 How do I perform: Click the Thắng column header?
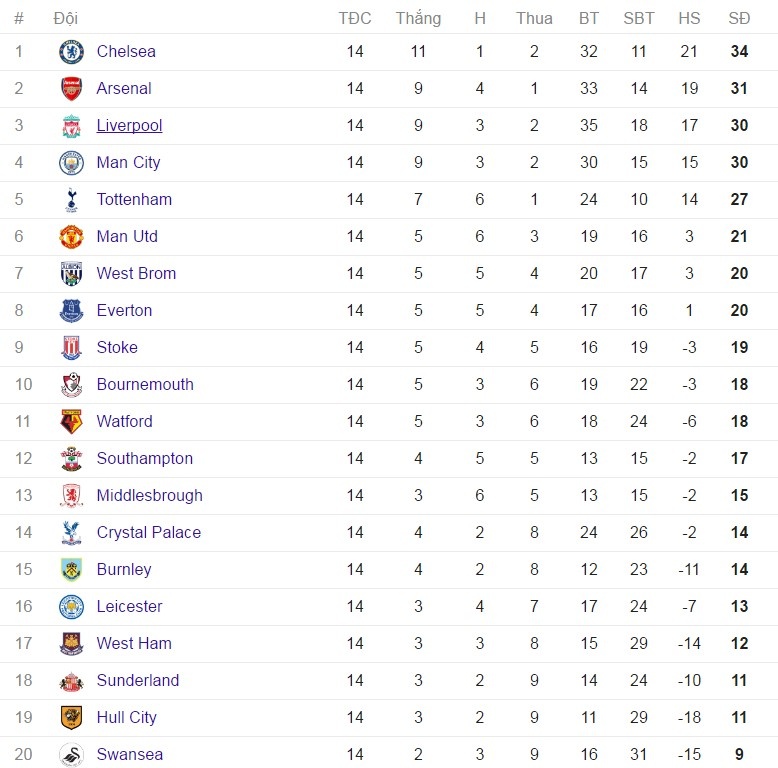pyautogui.click(x=418, y=18)
